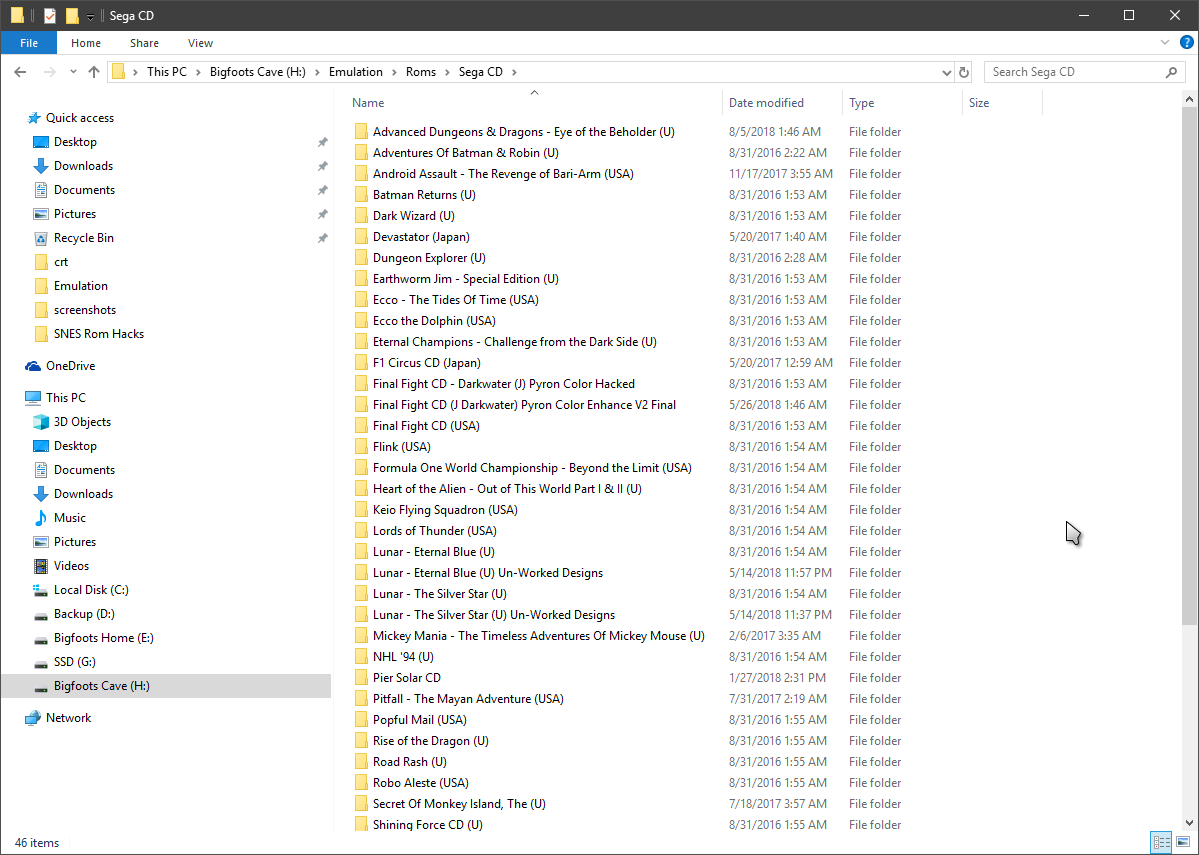Click the Properties icon in the title bar

click(x=50, y=15)
